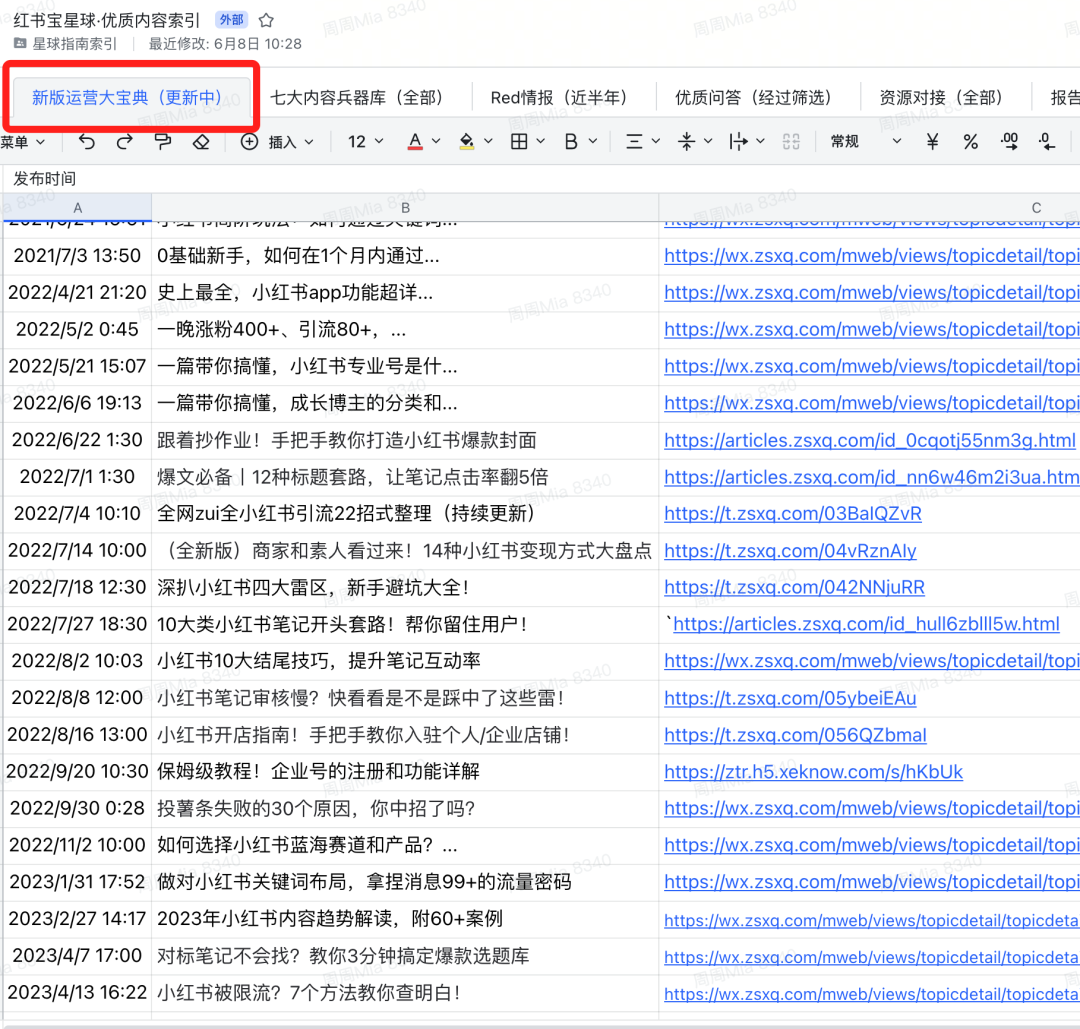Expand the fill color dropdown arrow
Screen dimensions: 1080x1029
[488, 142]
